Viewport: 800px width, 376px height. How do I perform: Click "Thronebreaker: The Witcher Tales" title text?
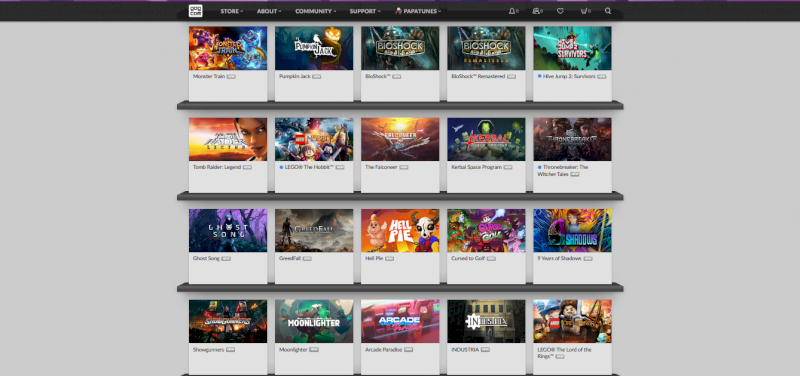pos(563,170)
